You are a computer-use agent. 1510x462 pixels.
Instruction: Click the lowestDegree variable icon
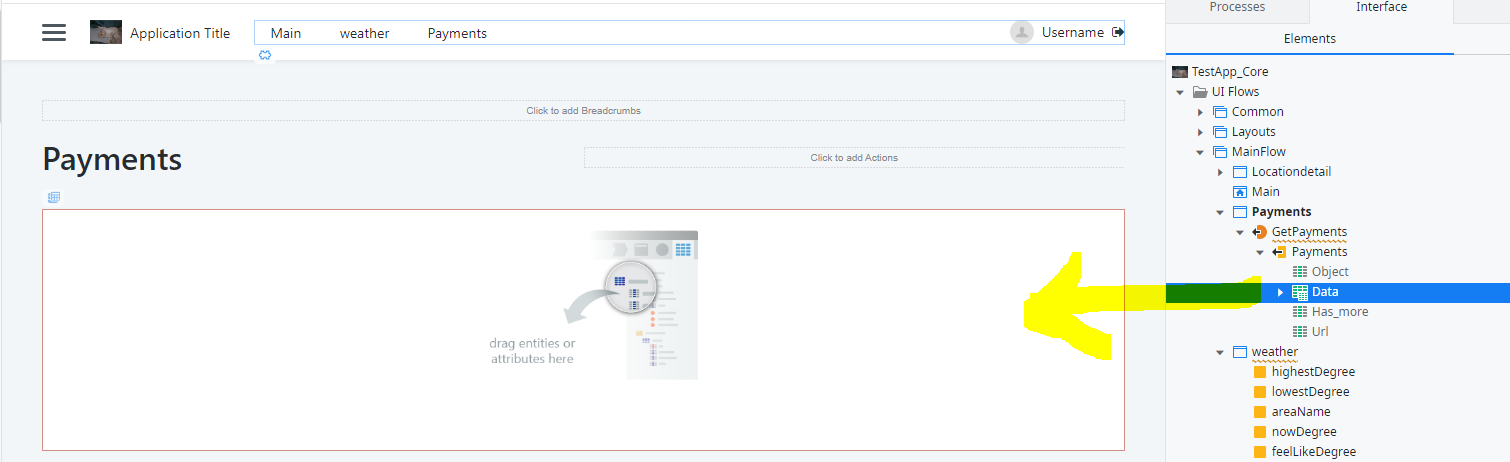[x=1260, y=392]
